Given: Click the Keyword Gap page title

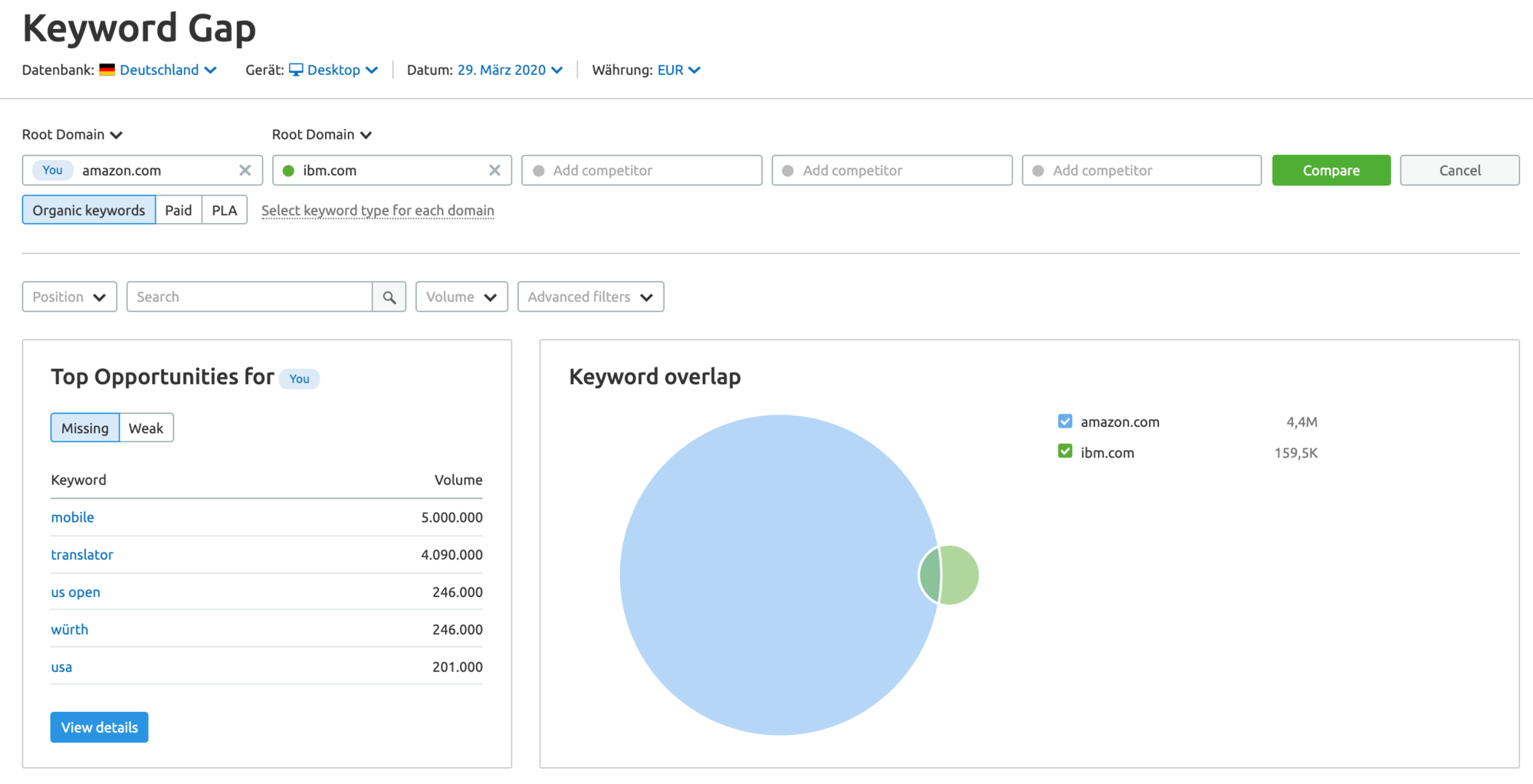Looking at the screenshot, I should tap(140, 29).
